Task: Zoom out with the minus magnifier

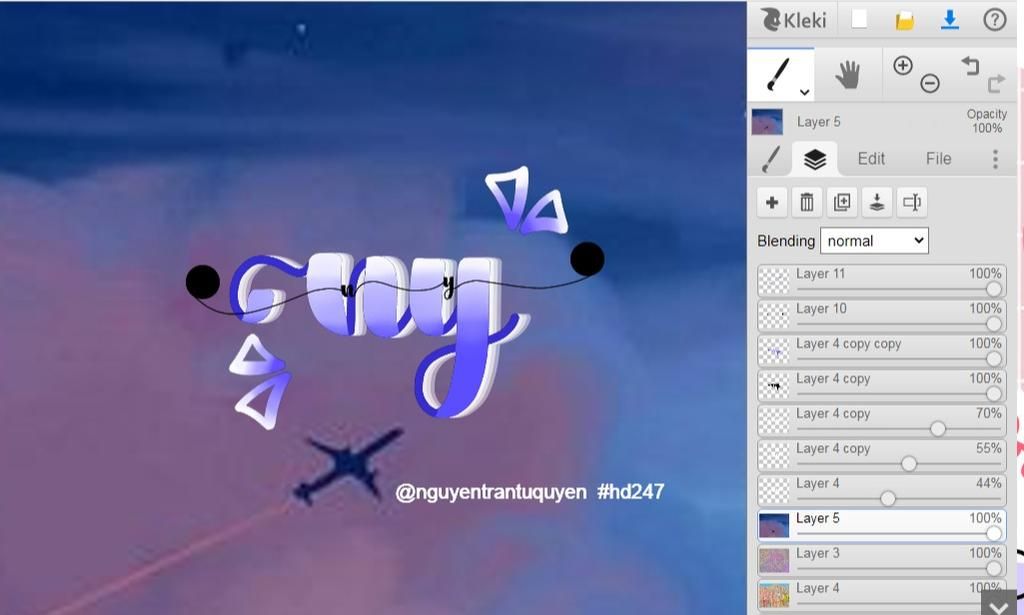Action: point(930,83)
